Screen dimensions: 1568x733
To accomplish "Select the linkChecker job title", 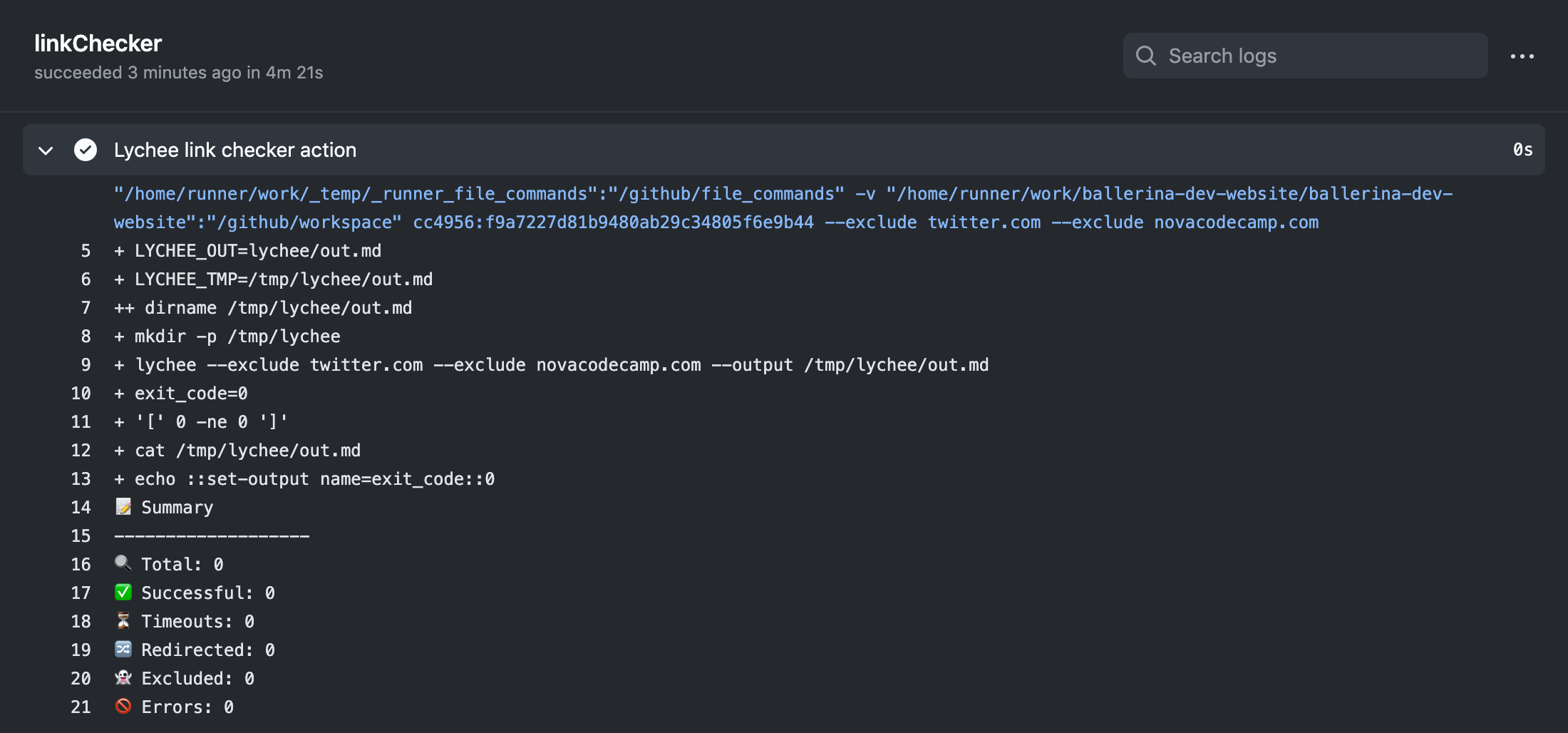I will click(x=98, y=43).
